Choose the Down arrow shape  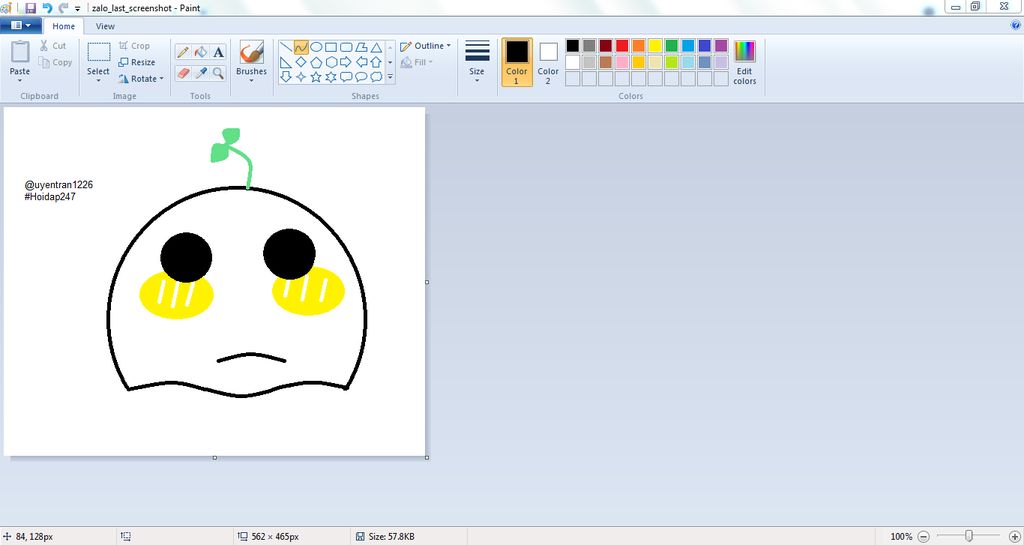coord(286,77)
